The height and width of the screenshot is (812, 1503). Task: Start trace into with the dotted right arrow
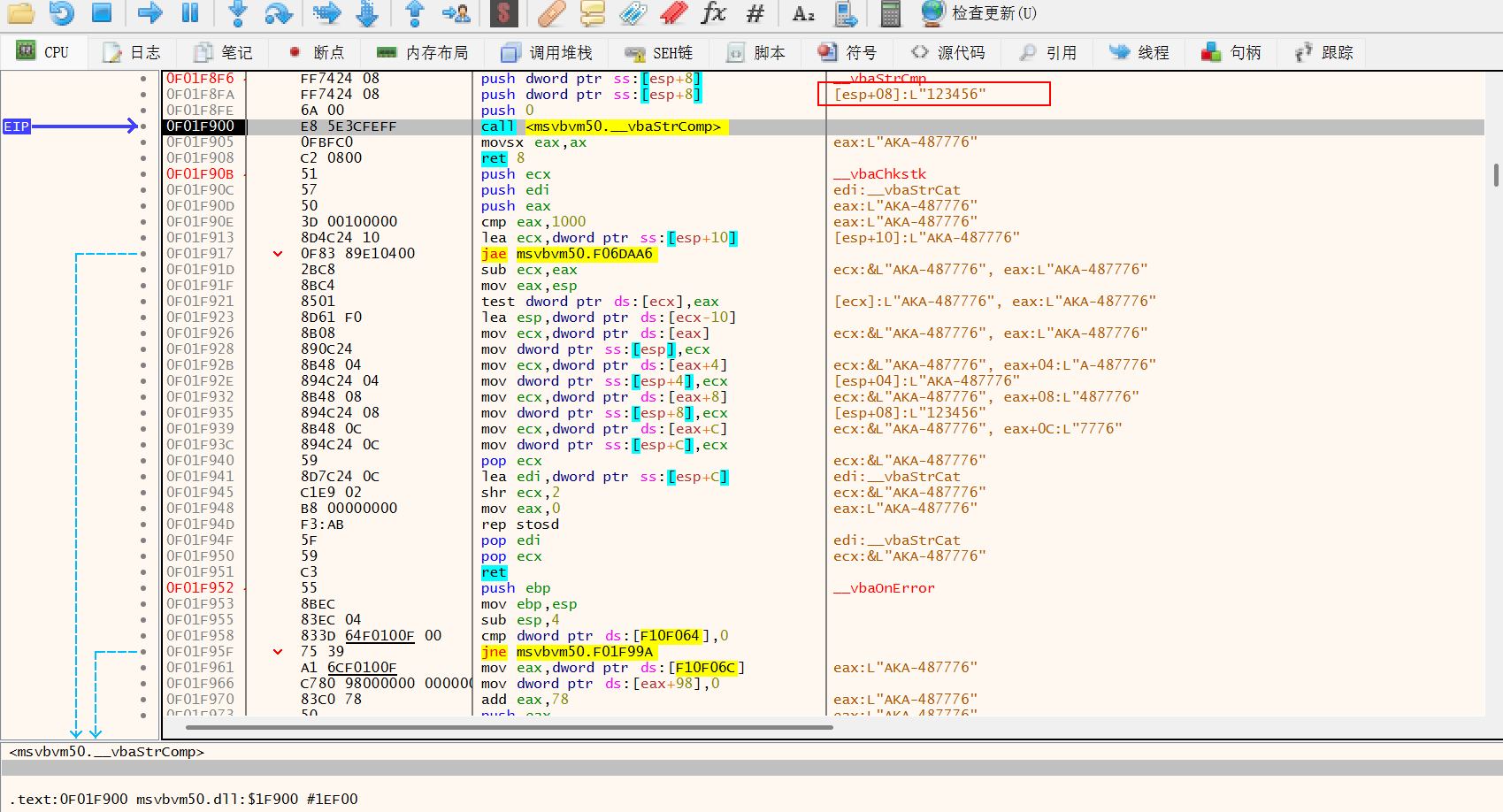(x=326, y=12)
